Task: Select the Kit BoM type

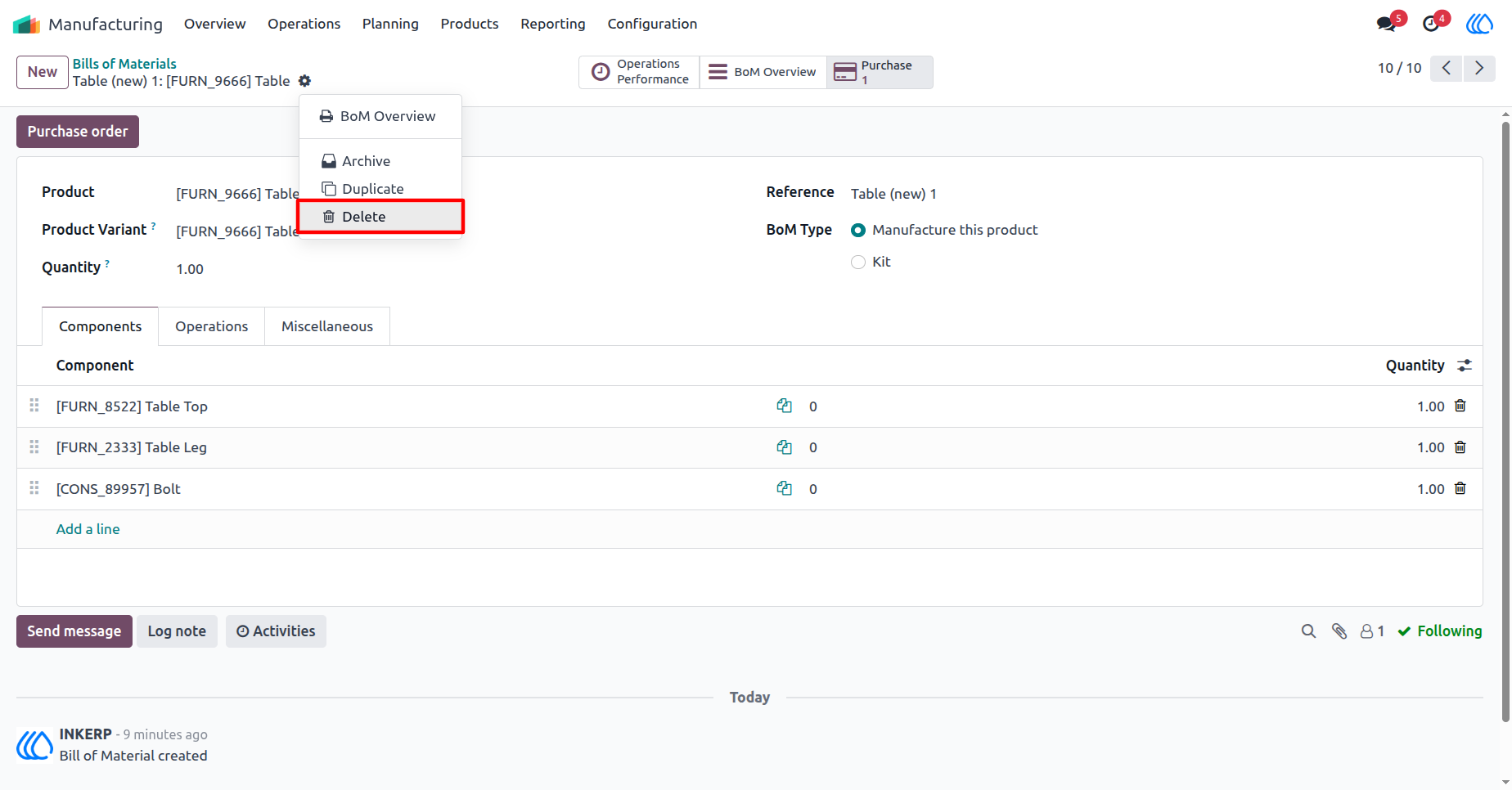Action: pyautogui.click(x=858, y=263)
